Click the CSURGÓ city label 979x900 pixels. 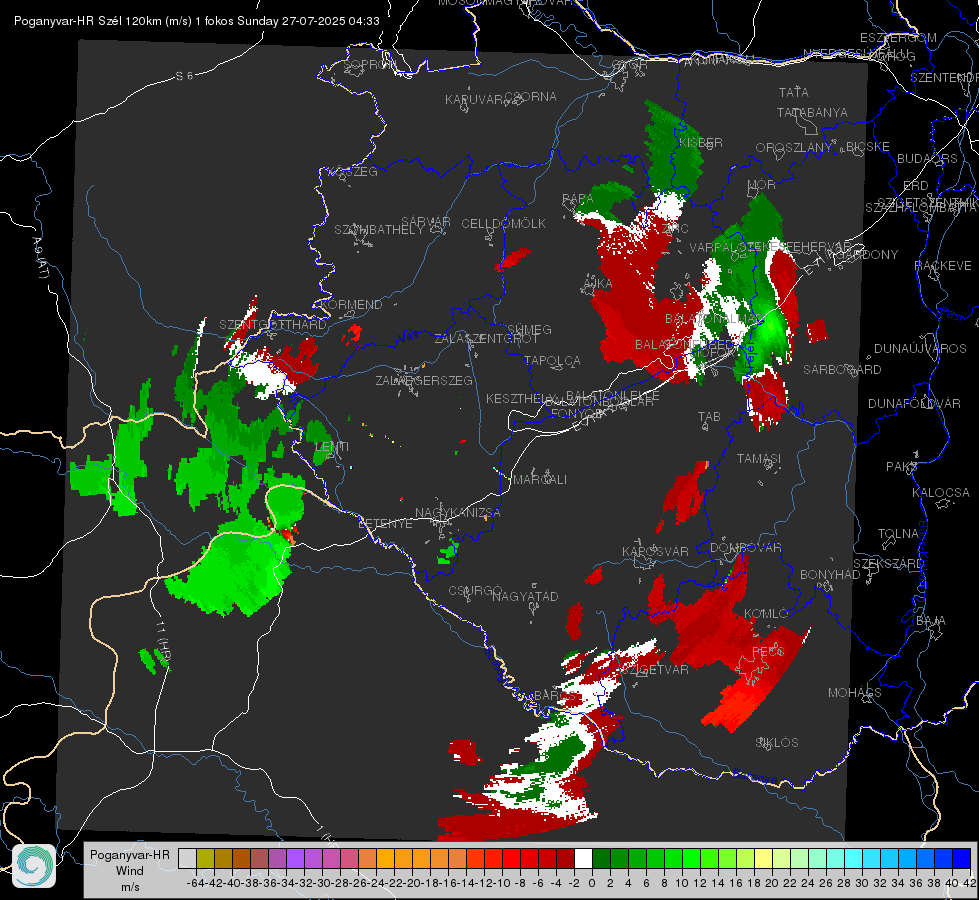tap(475, 590)
